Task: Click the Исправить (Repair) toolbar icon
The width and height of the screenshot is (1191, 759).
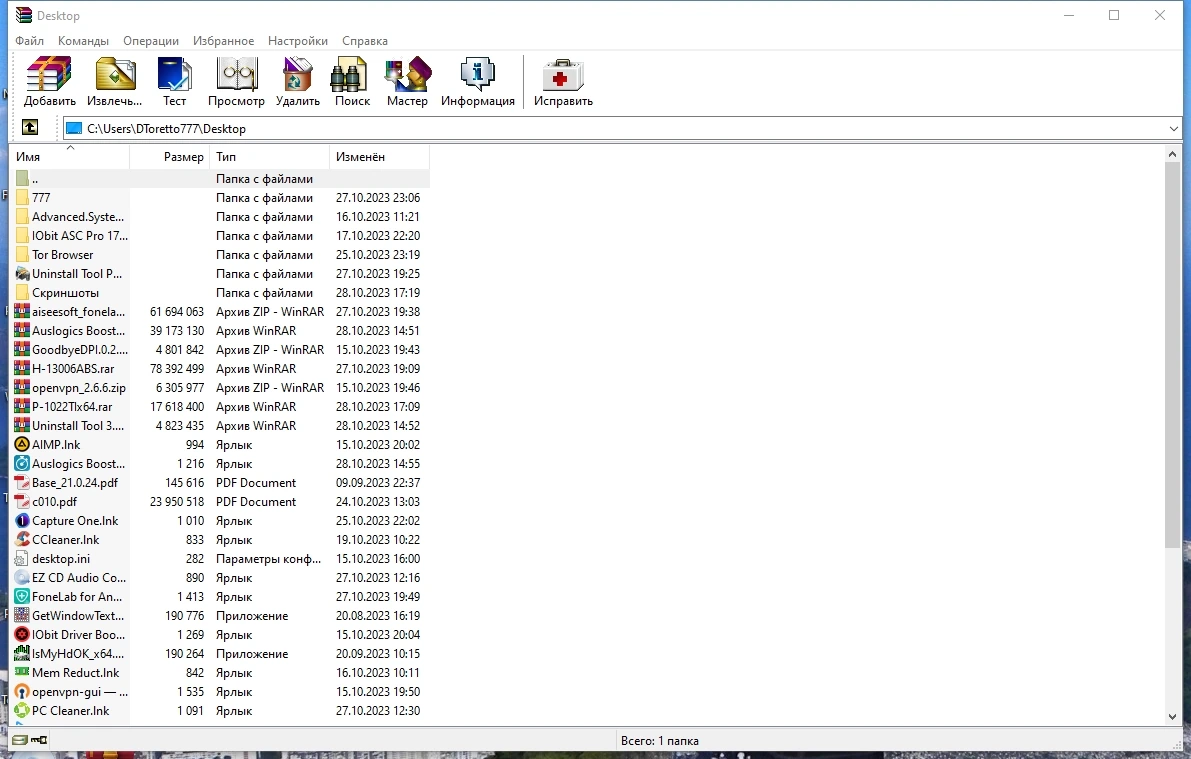Action: [x=563, y=74]
